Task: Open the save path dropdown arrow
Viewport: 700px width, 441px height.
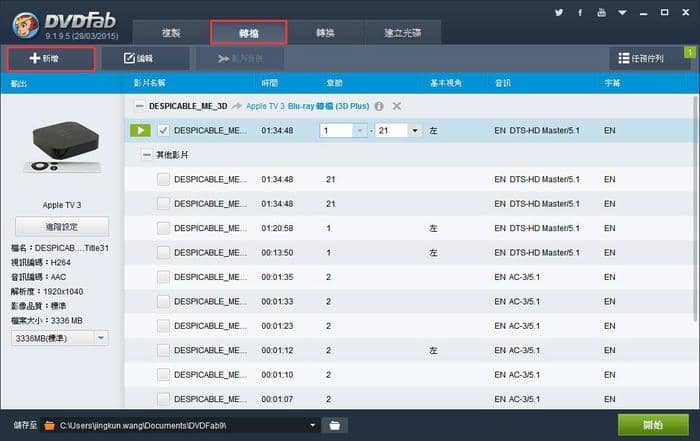Action: [x=312, y=425]
